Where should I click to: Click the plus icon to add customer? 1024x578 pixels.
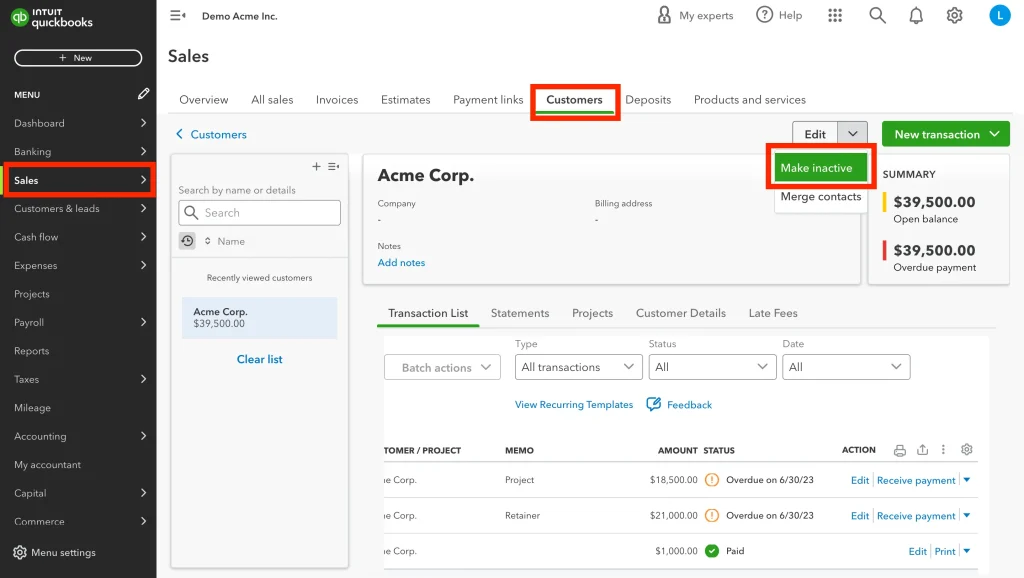316,167
